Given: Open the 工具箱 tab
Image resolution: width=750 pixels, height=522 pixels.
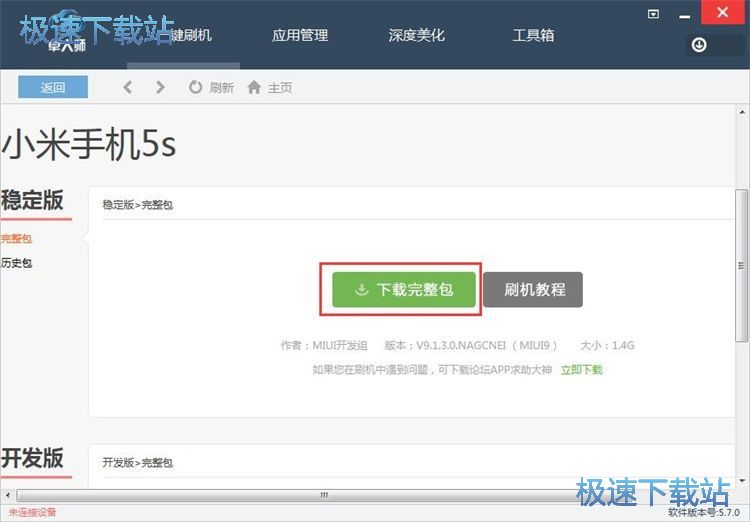Looking at the screenshot, I should pyautogui.click(x=533, y=35).
